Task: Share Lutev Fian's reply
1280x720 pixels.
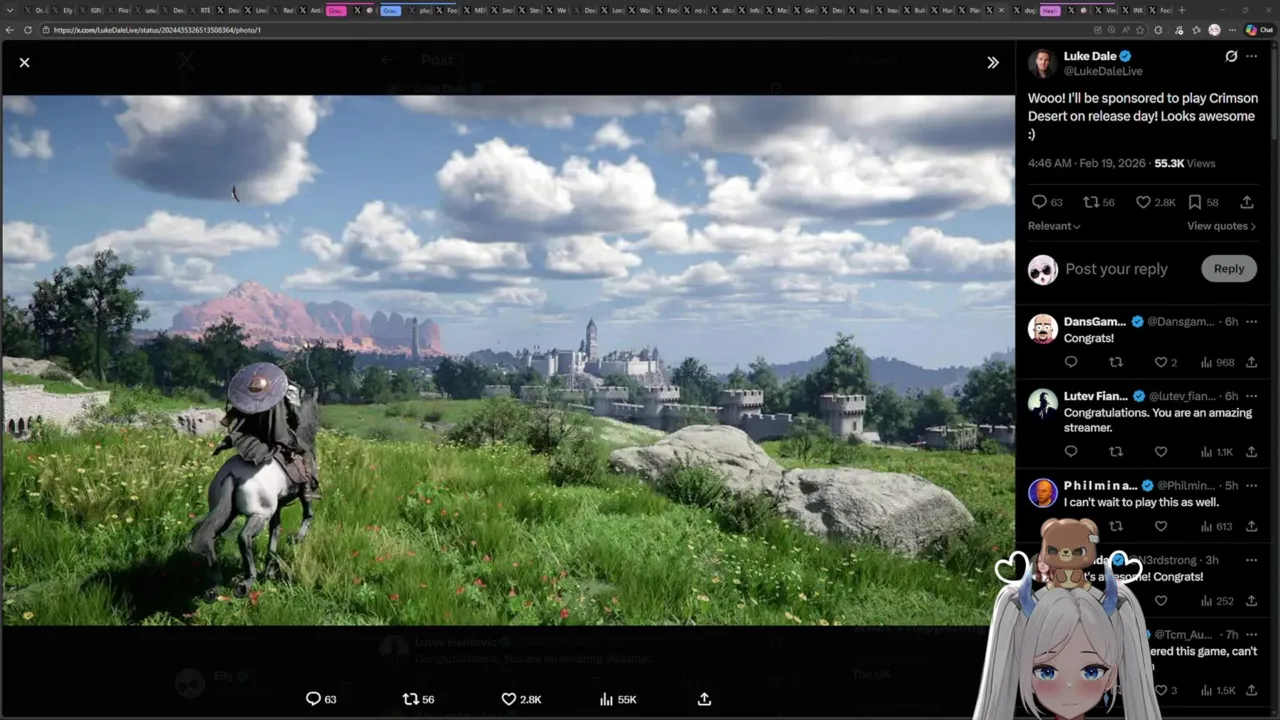Action: pyautogui.click(x=1251, y=452)
